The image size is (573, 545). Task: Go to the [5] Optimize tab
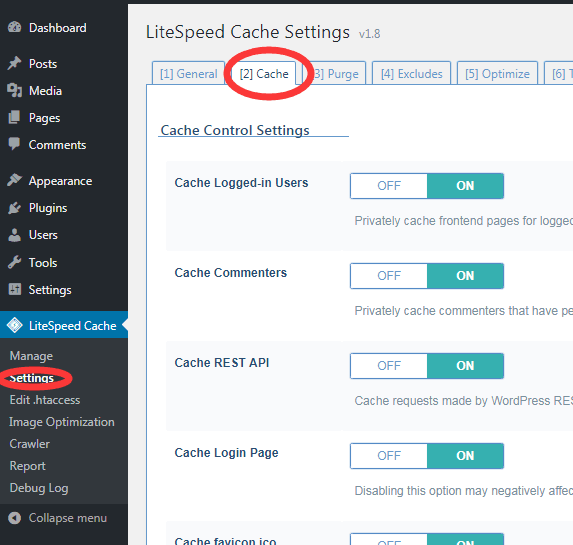pyautogui.click(x=497, y=73)
